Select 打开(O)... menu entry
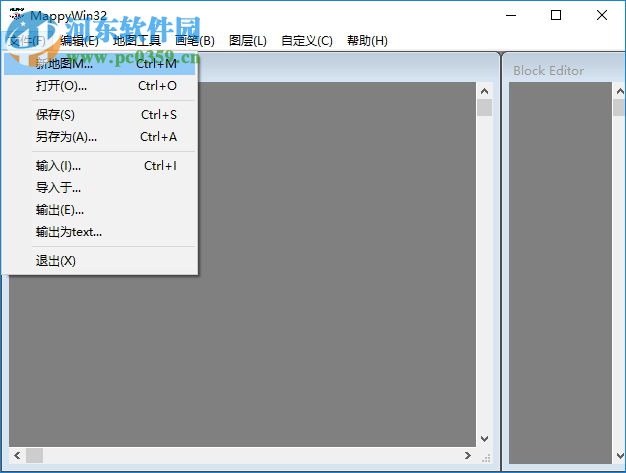 point(99,86)
